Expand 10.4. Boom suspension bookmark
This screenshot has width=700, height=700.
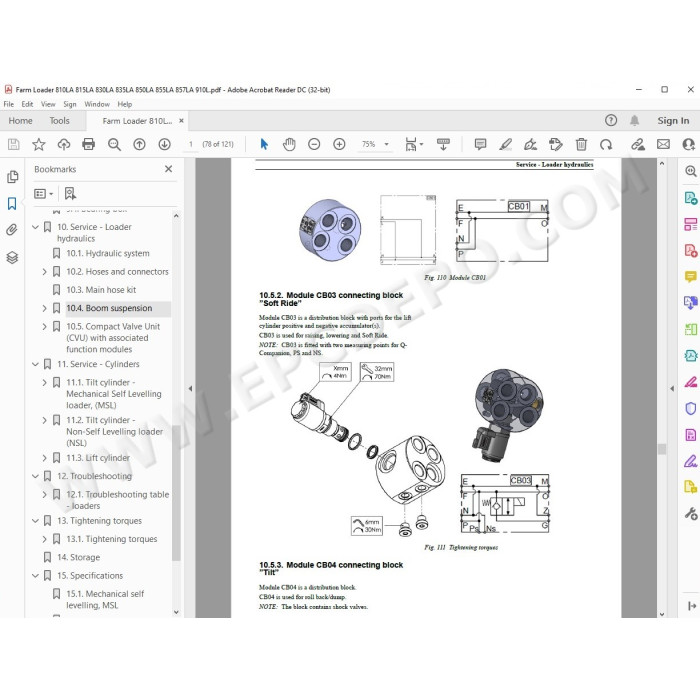tap(44, 308)
